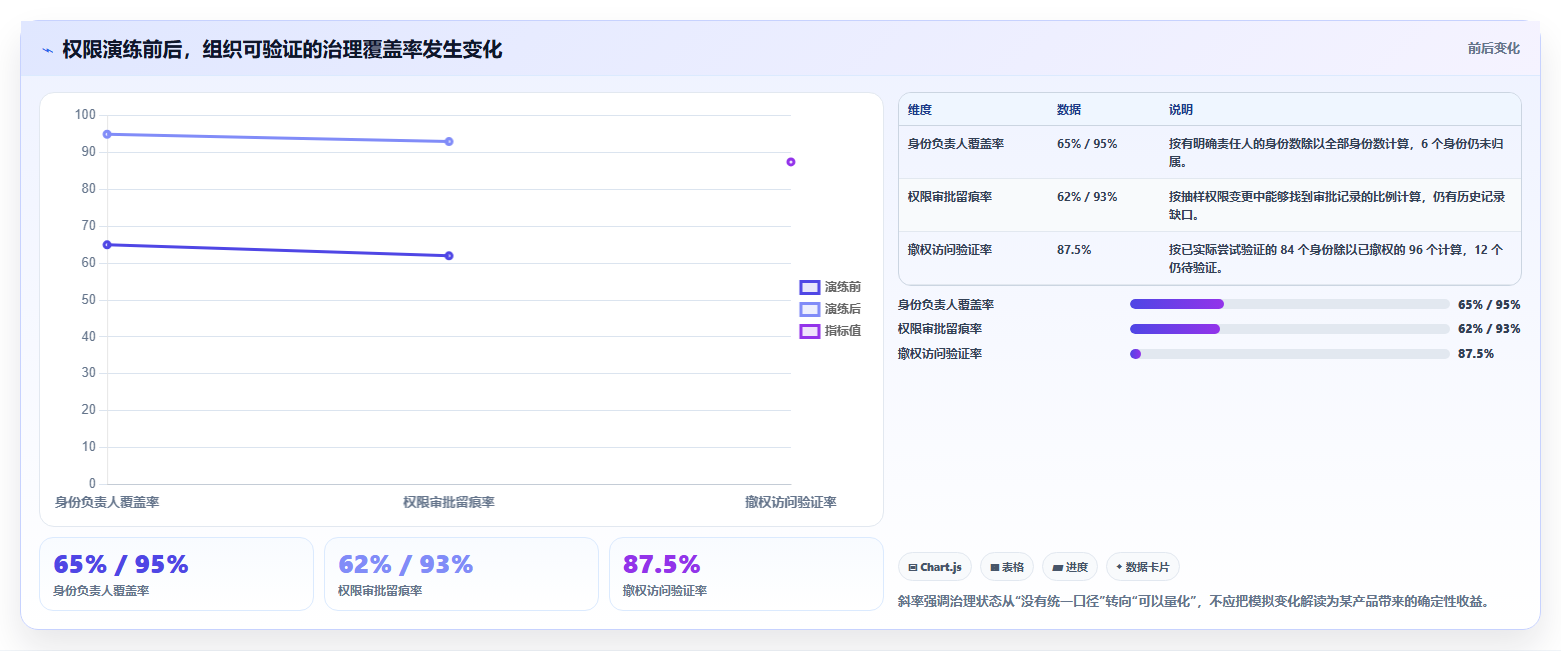Viewport: 1561px width, 651px height.
Task: Toggle the 演练后 legend entry
Action: point(830,309)
